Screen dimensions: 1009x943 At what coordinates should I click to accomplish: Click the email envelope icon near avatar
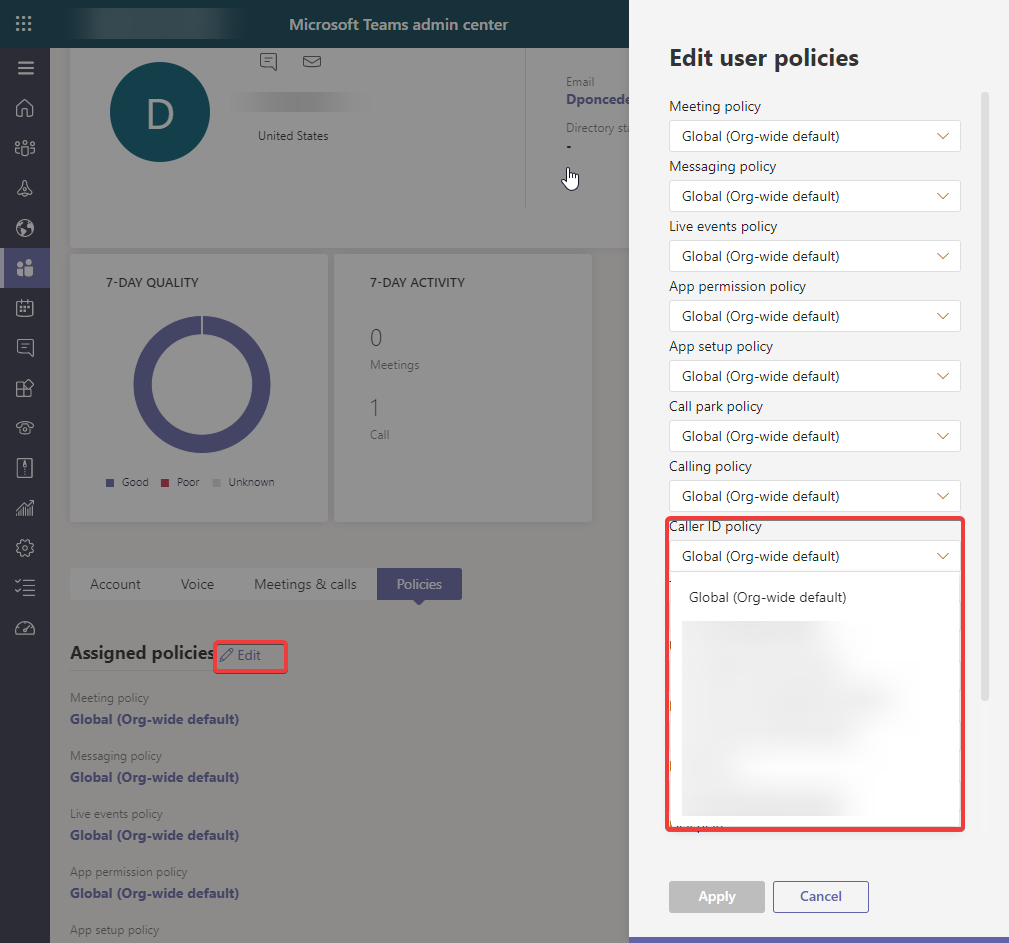pos(312,62)
